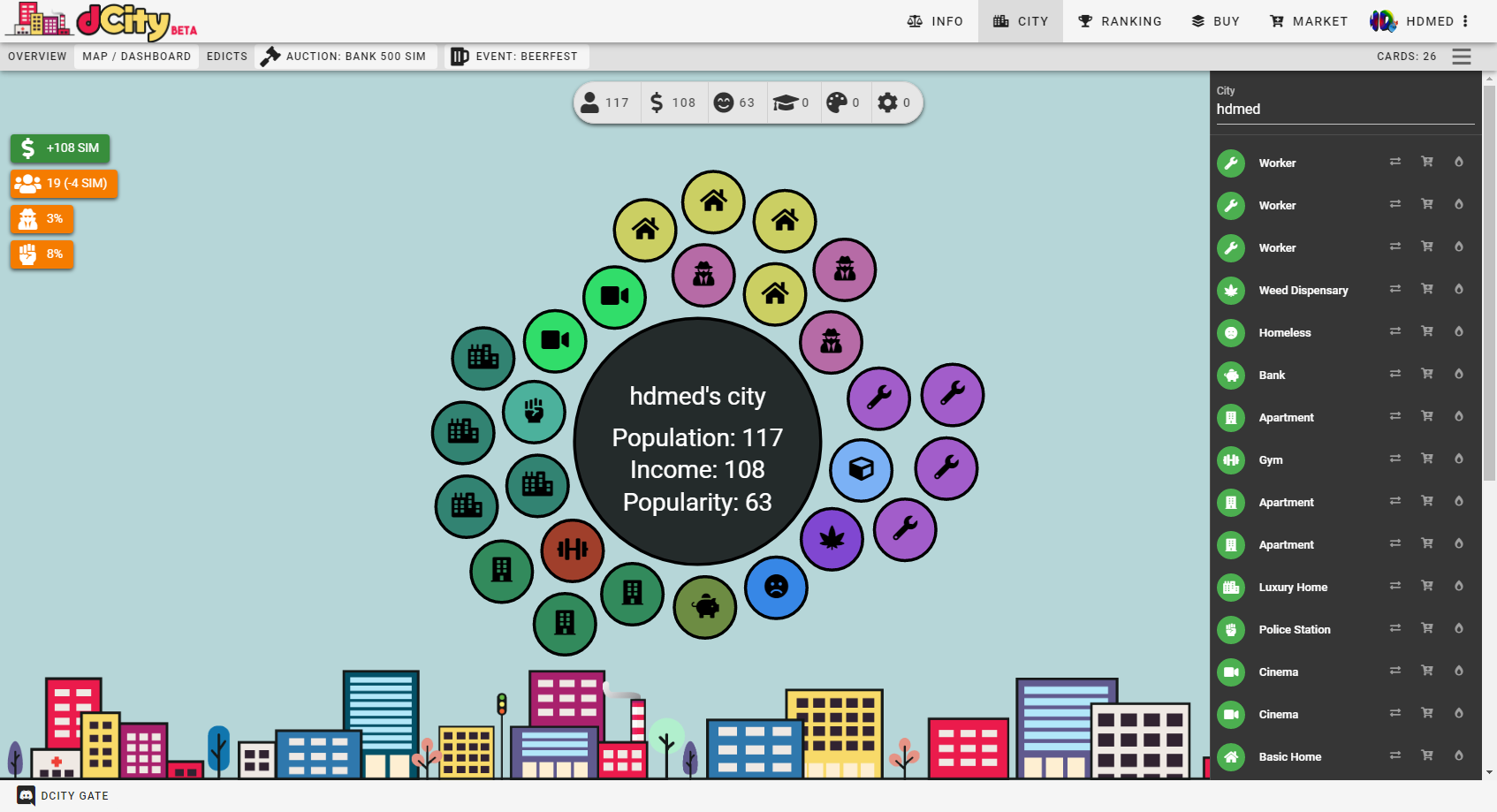Screen dimensions: 1497x812
Task: Click the cart icon on the Bank row
Action: pos(1427,374)
